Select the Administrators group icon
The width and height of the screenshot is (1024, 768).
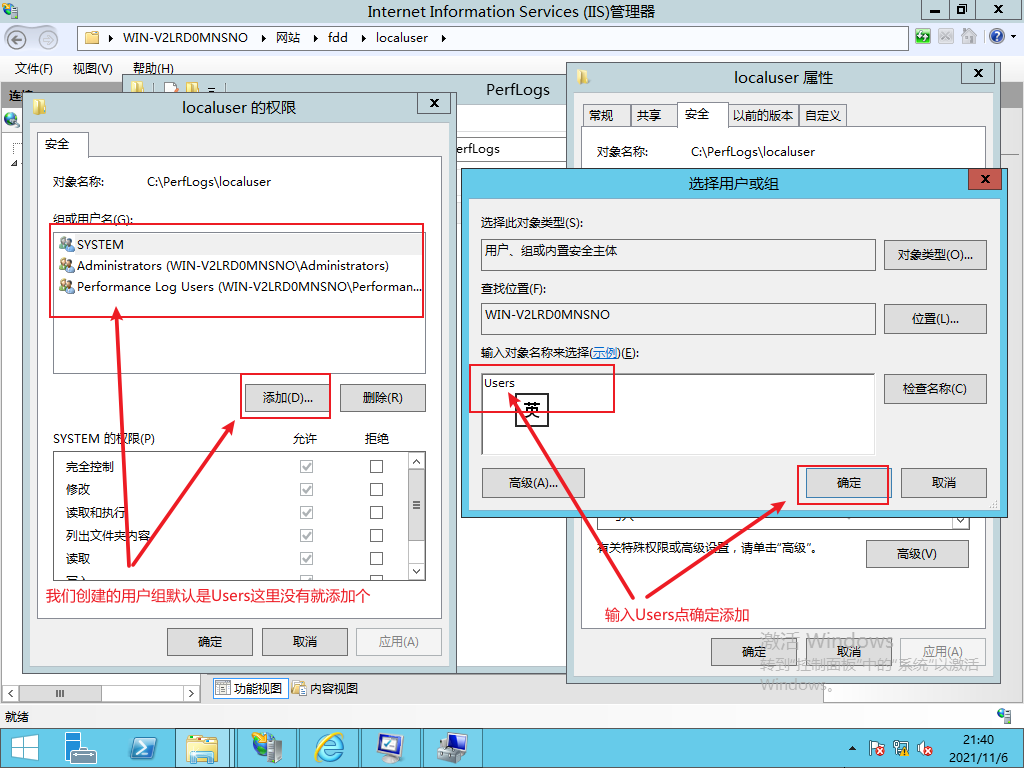(66, 265)
